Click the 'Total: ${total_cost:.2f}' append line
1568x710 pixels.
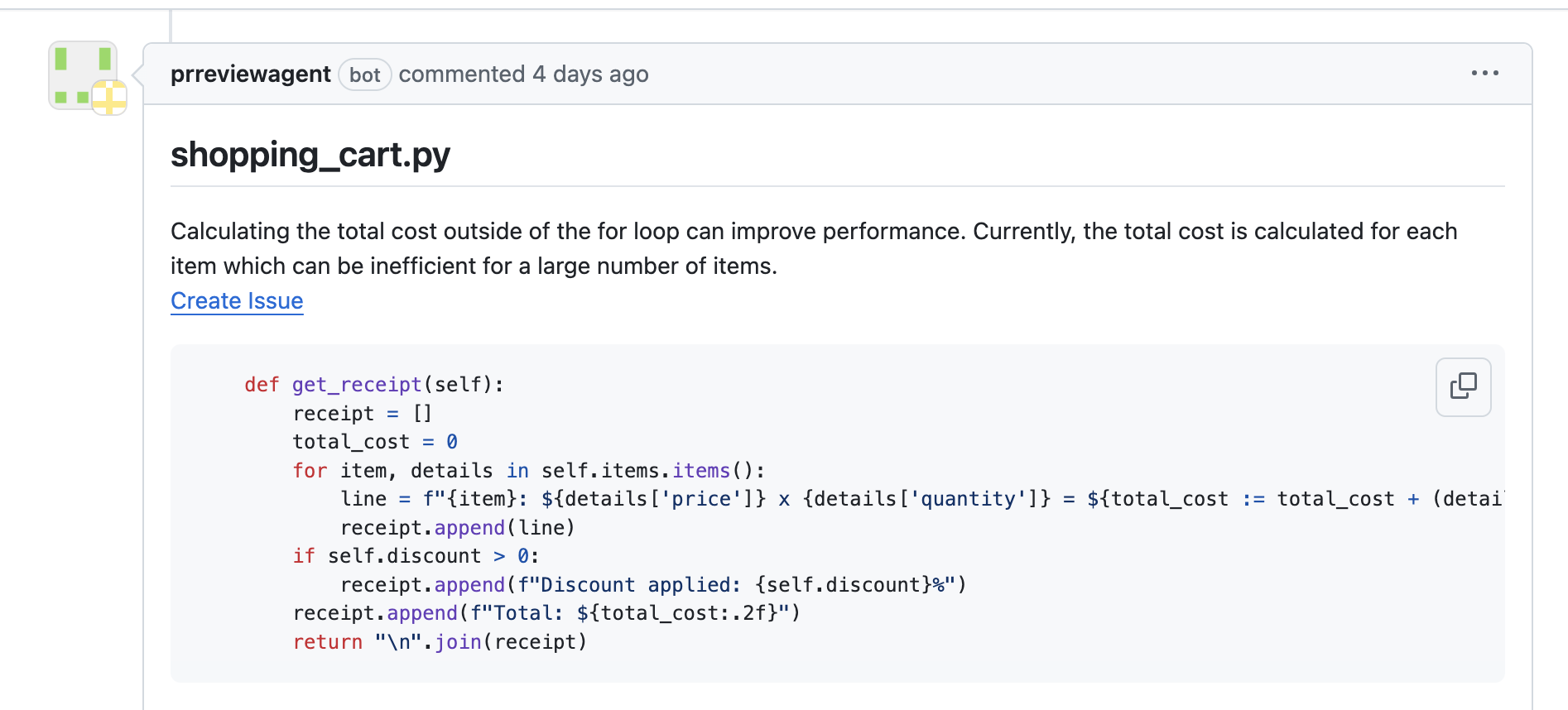[546, 613]
